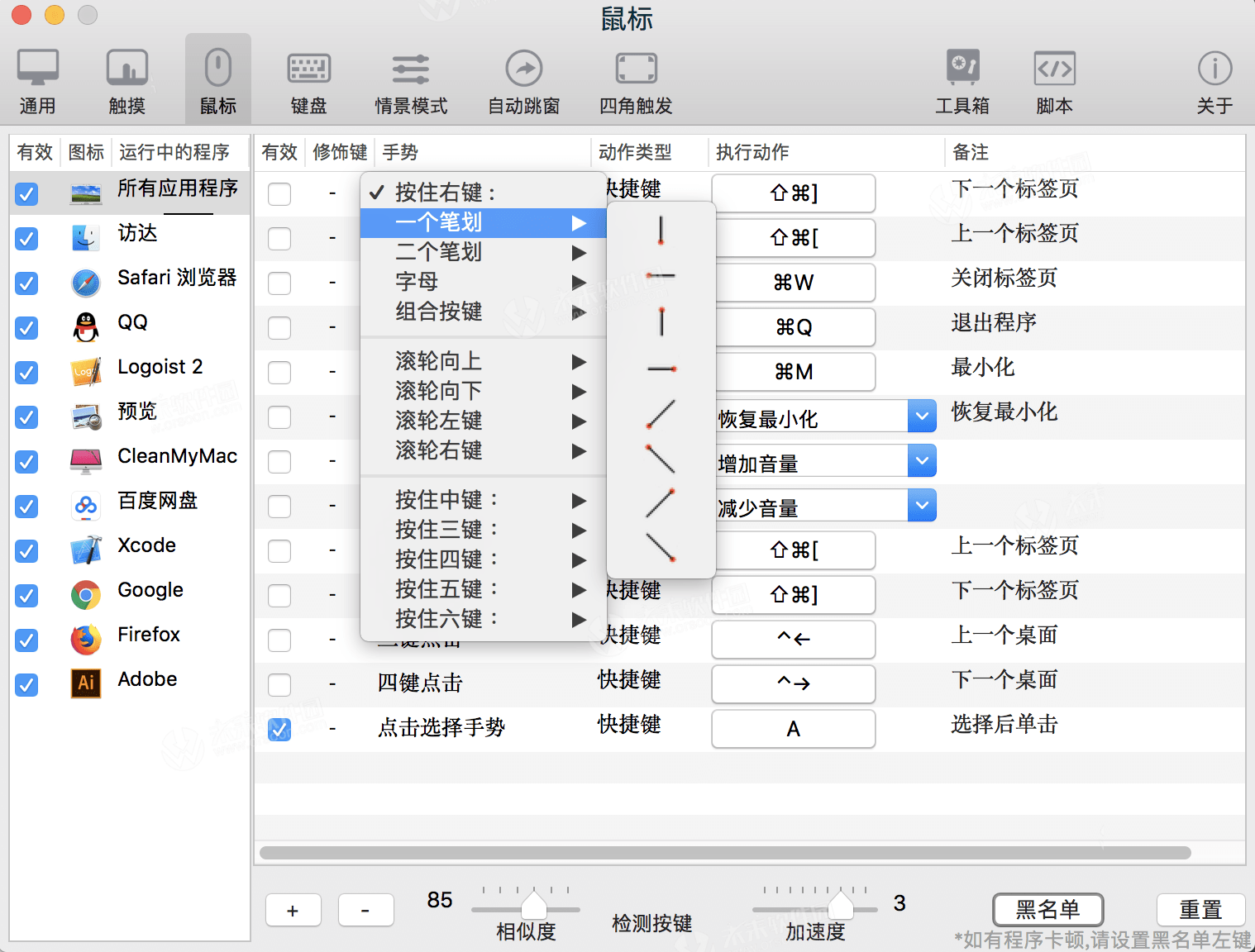Select Xcode in the application list
This screenshot has width=1255, height=952.
pos(146,545)
